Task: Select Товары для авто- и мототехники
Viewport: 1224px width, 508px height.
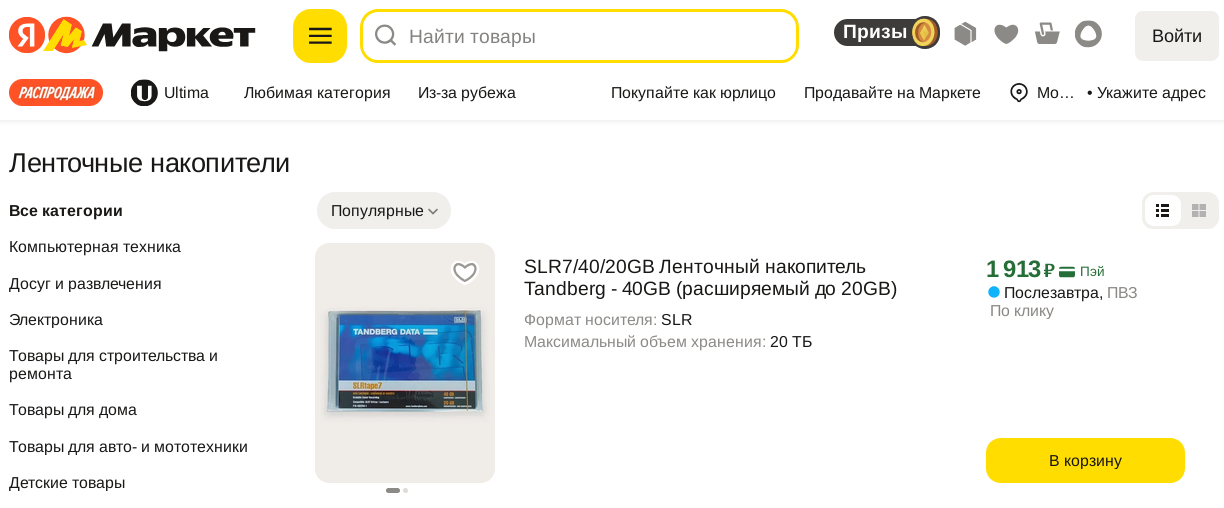Action: (x=128, y=447)
